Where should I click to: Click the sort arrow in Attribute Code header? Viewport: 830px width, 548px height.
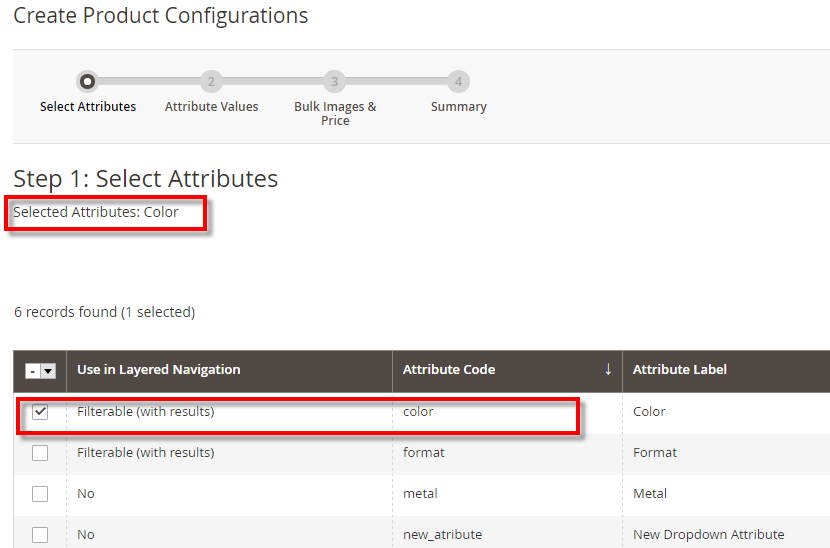point(607,370)
